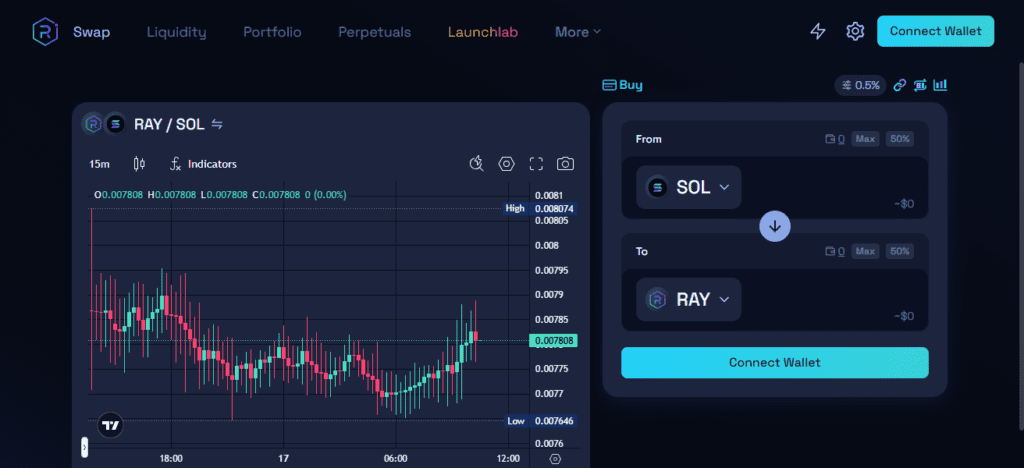Click the RAY / SOL pair title
This screenshot has height=468, width=1024.
pyautogui.click(x=169, y=124)
